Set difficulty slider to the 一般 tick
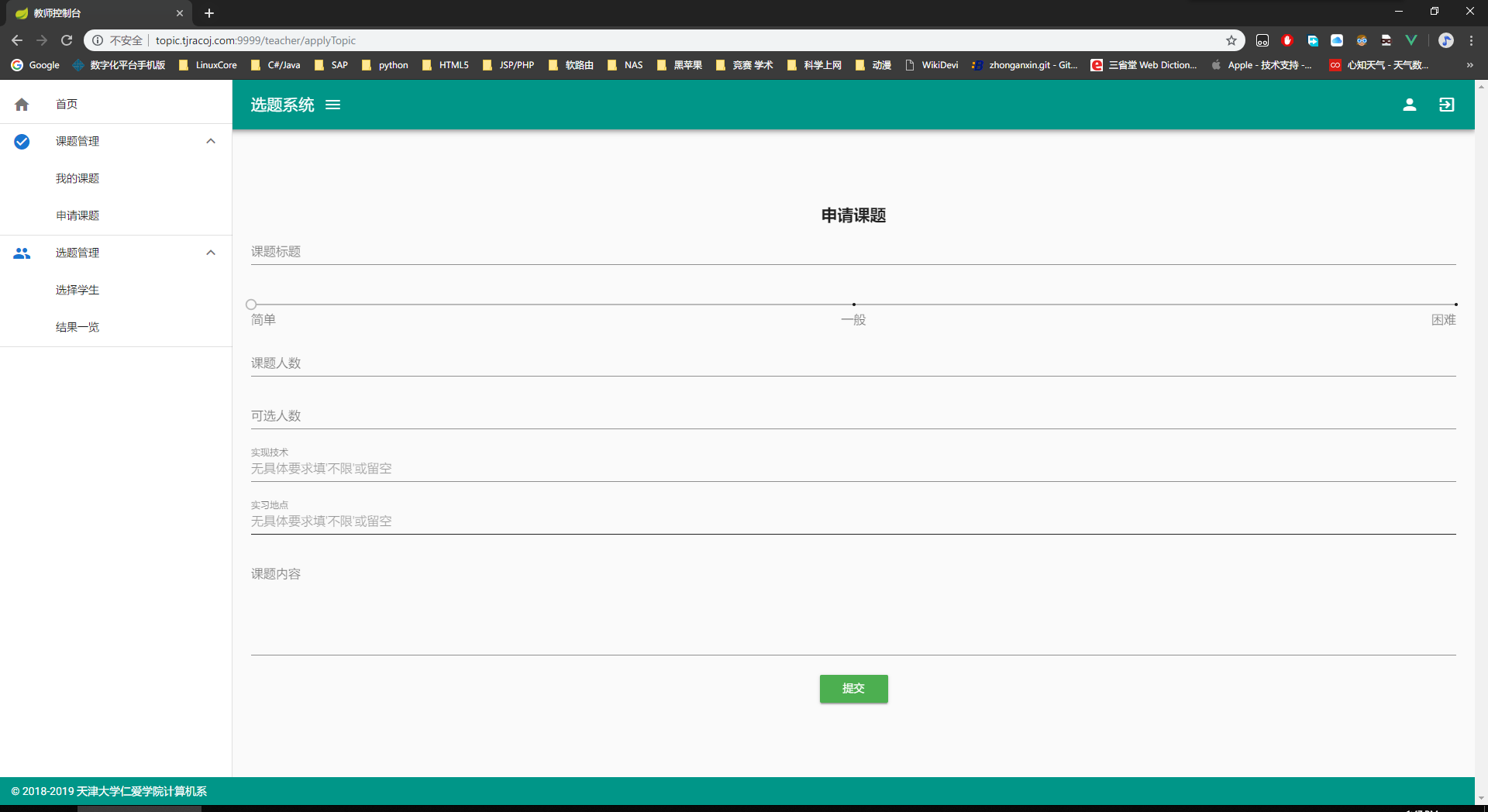Viewport: 1488px width, 812px height. tap(853, 304)
